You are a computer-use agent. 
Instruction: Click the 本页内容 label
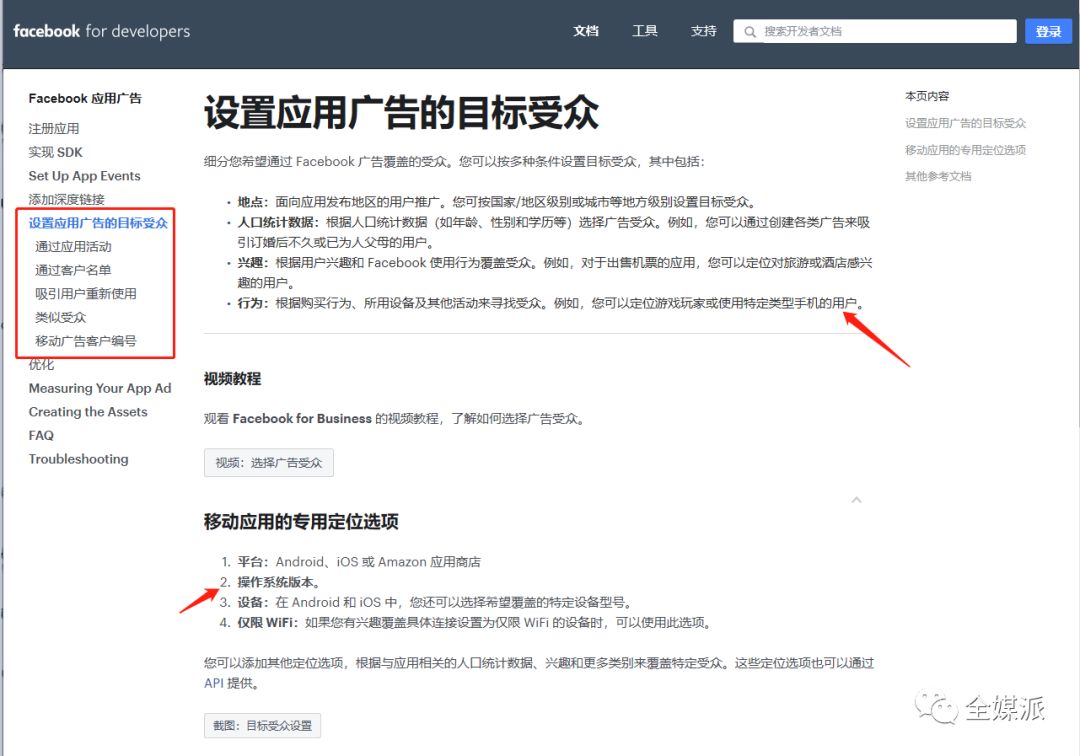(927, 96)
